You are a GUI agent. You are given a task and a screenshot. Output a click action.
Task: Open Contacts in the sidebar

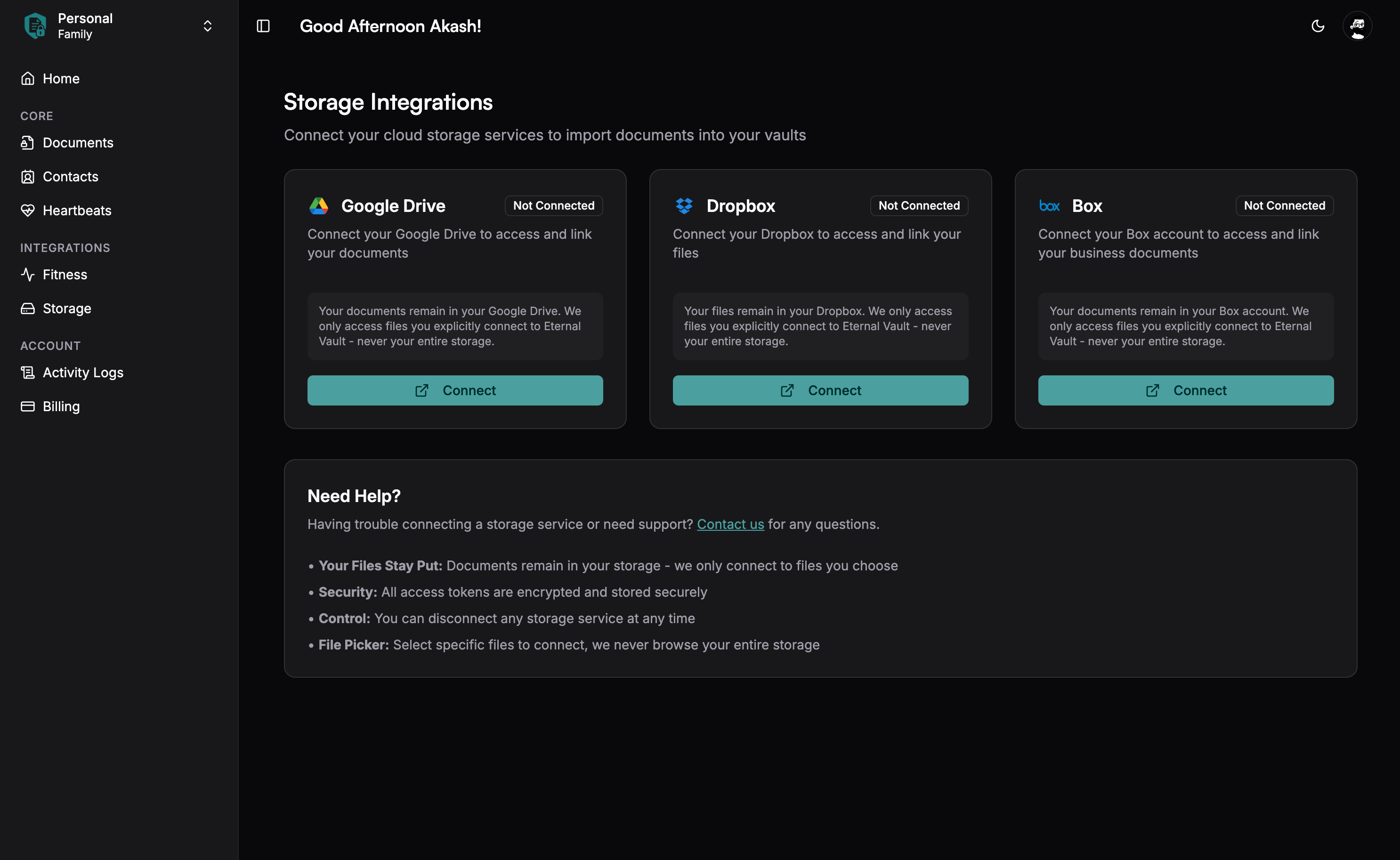(x=119, y=176)
